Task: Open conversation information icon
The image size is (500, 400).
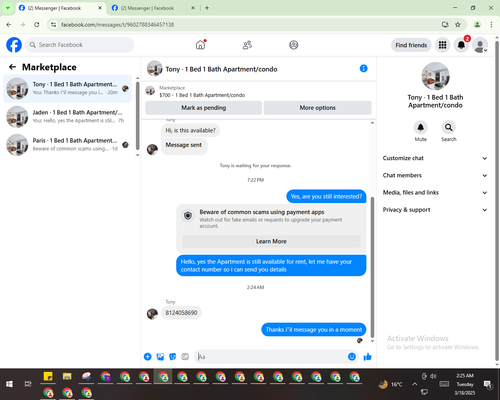Action: coord(363,68)
